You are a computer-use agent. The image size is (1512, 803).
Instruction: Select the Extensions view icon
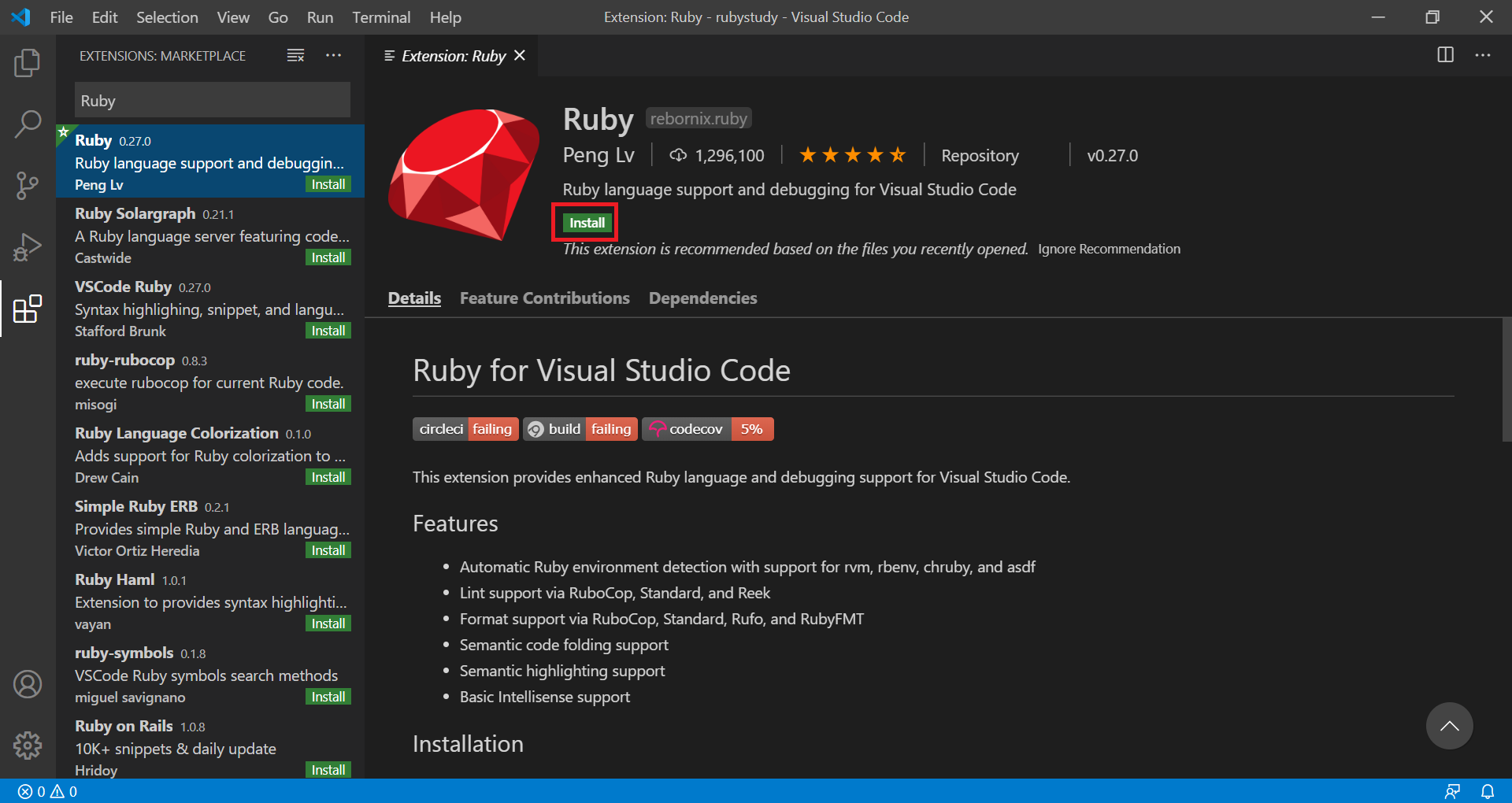click(x=28, y=309)
